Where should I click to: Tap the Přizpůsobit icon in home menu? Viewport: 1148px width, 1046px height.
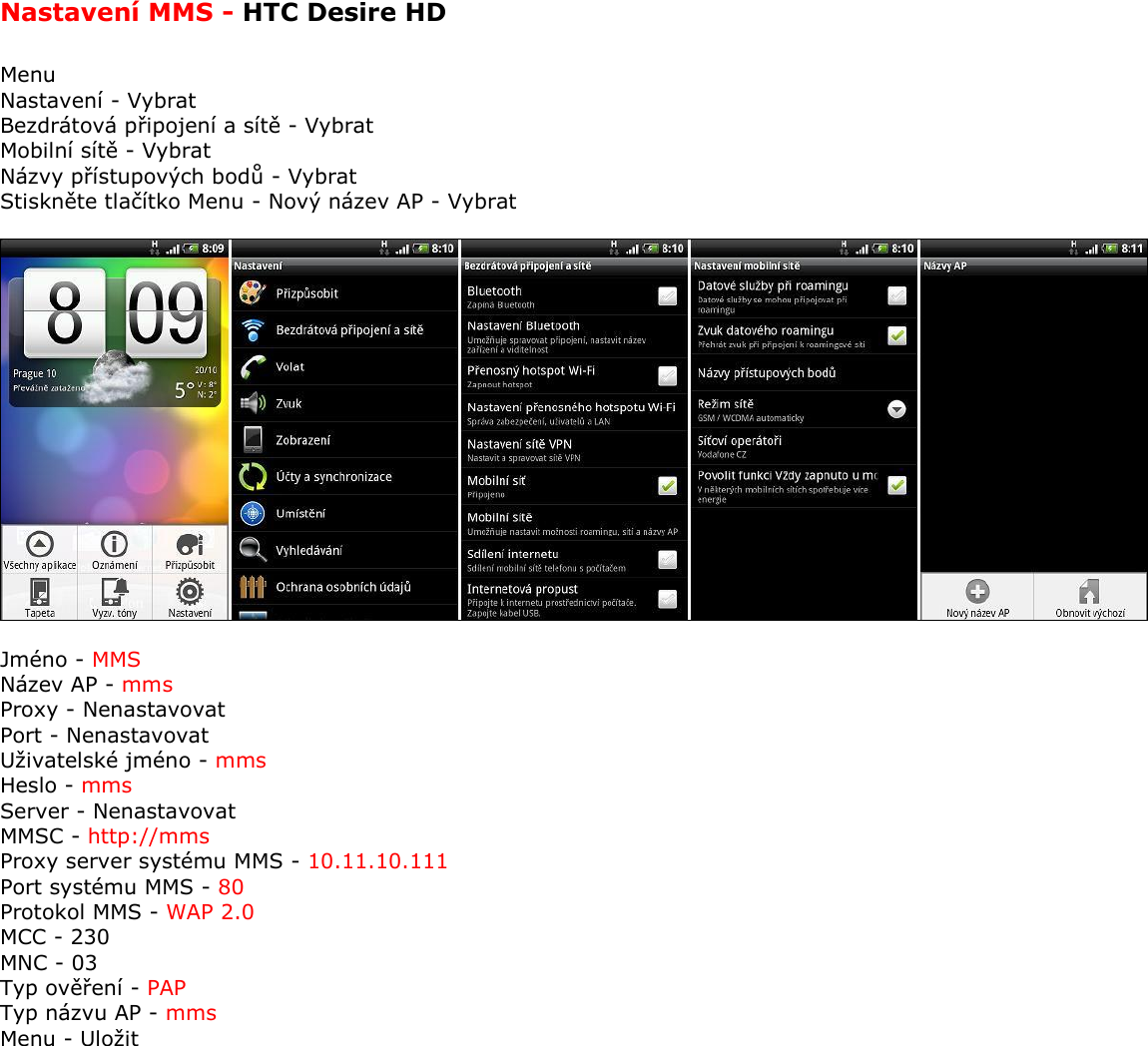(x=190, y=544)
